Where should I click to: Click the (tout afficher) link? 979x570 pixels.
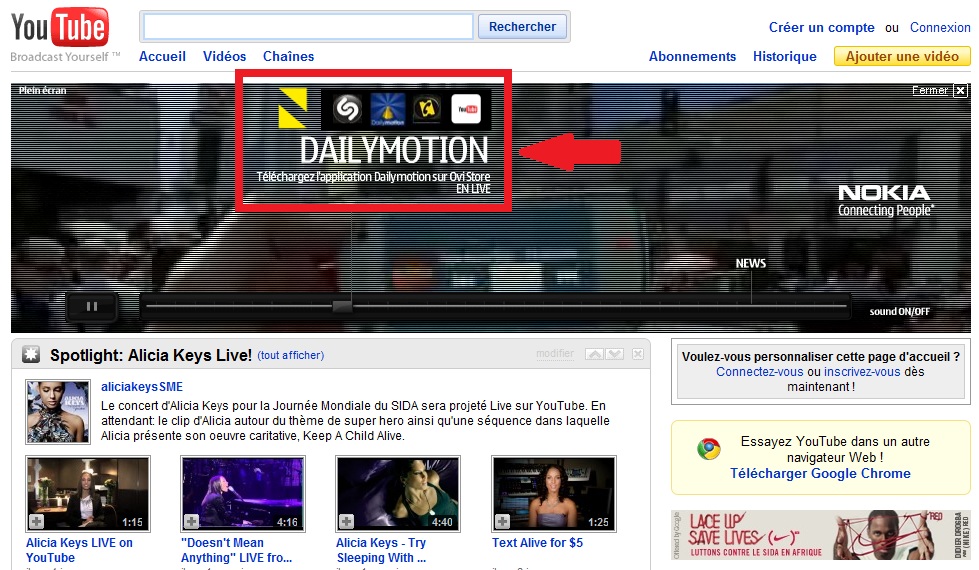pyautogui.click(x=291, y=355)
